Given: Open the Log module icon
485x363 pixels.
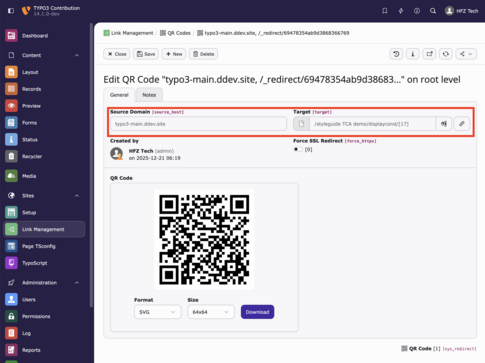Looking at the screenshot, I should [x=11, y=333].
